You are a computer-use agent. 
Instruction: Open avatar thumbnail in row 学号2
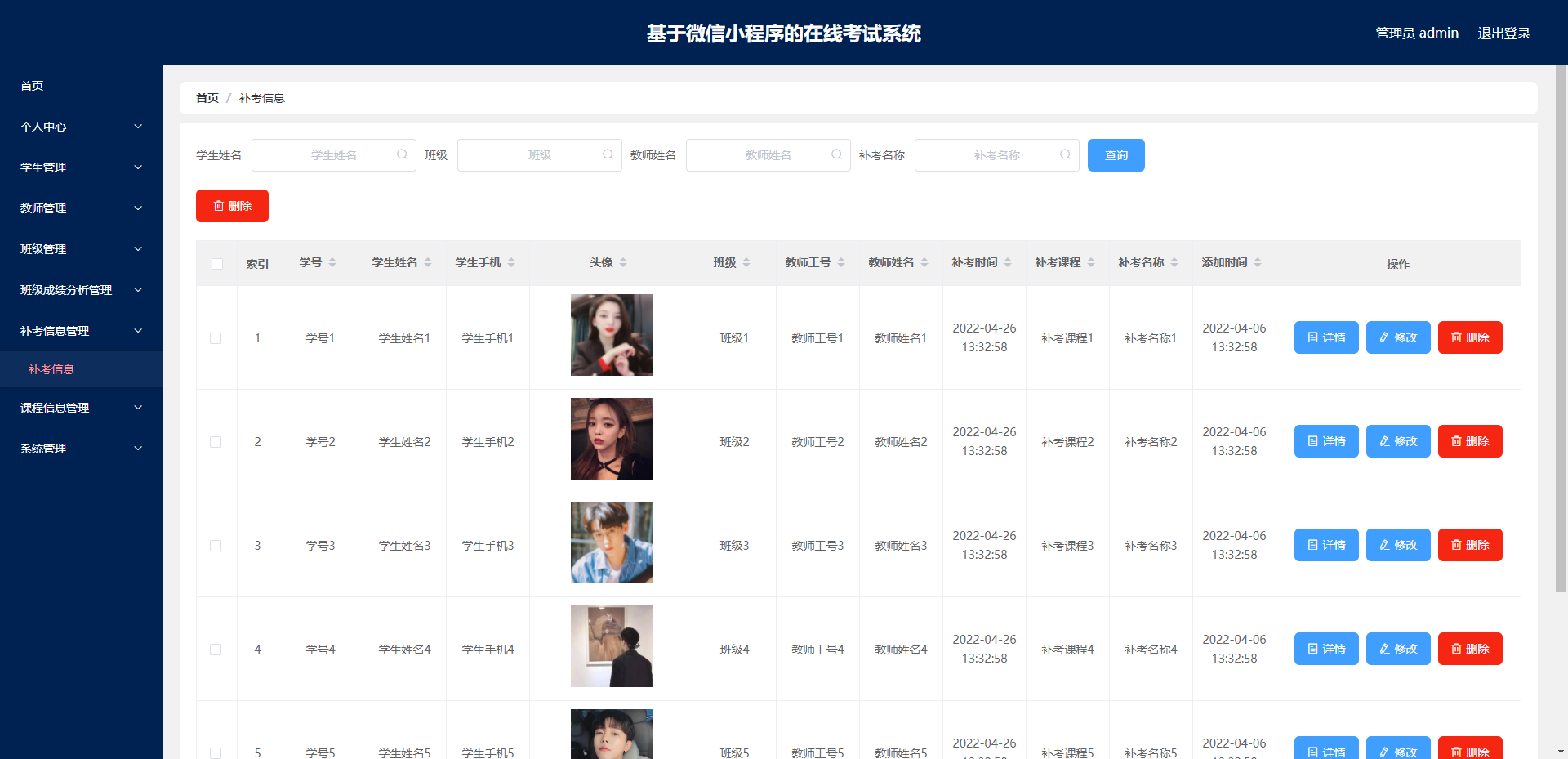612,439
